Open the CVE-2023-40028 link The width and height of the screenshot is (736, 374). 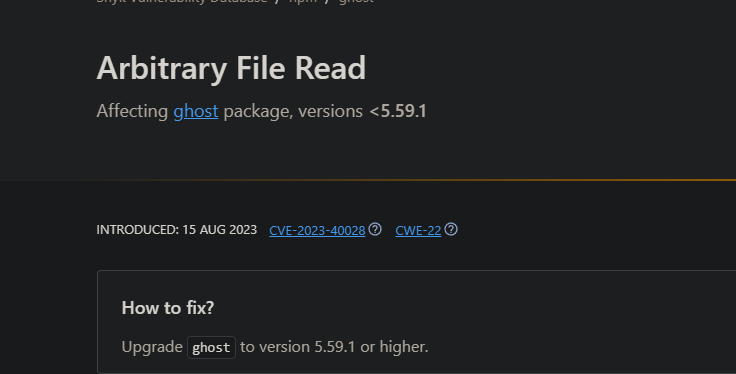317,230
